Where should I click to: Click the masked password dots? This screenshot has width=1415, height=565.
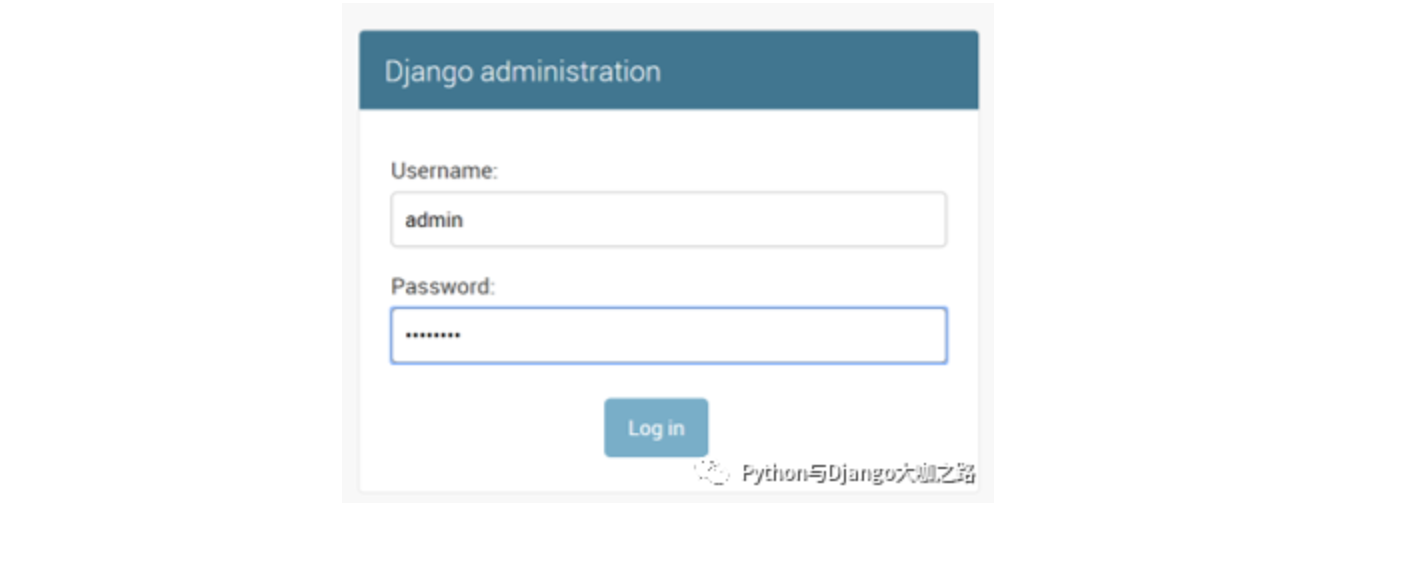[x=433, y=336]
